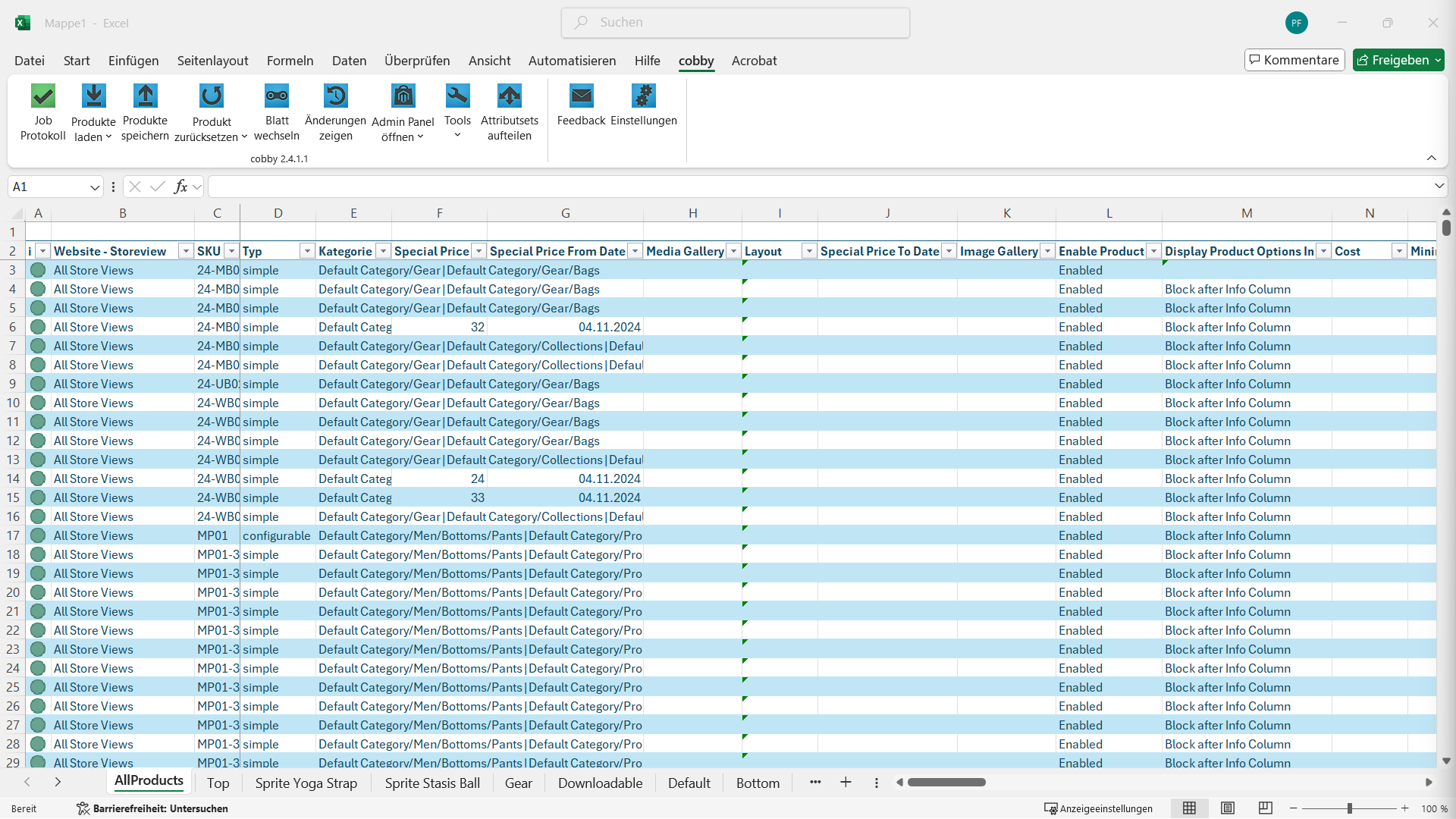Switch to Page Layout view in status bar
Screen dimensions: 1456x819
[1228, 808]
